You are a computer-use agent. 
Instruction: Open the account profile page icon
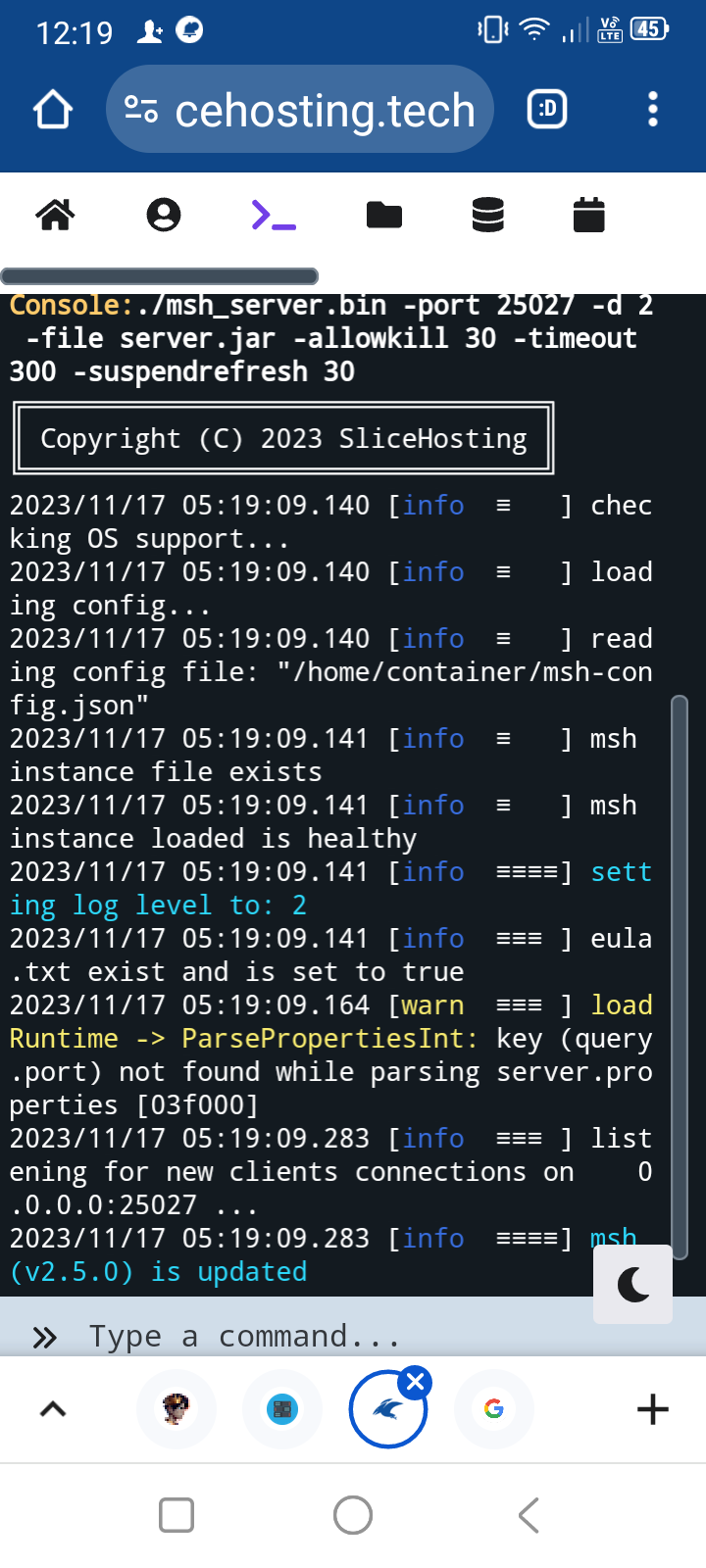click(164, 215)
